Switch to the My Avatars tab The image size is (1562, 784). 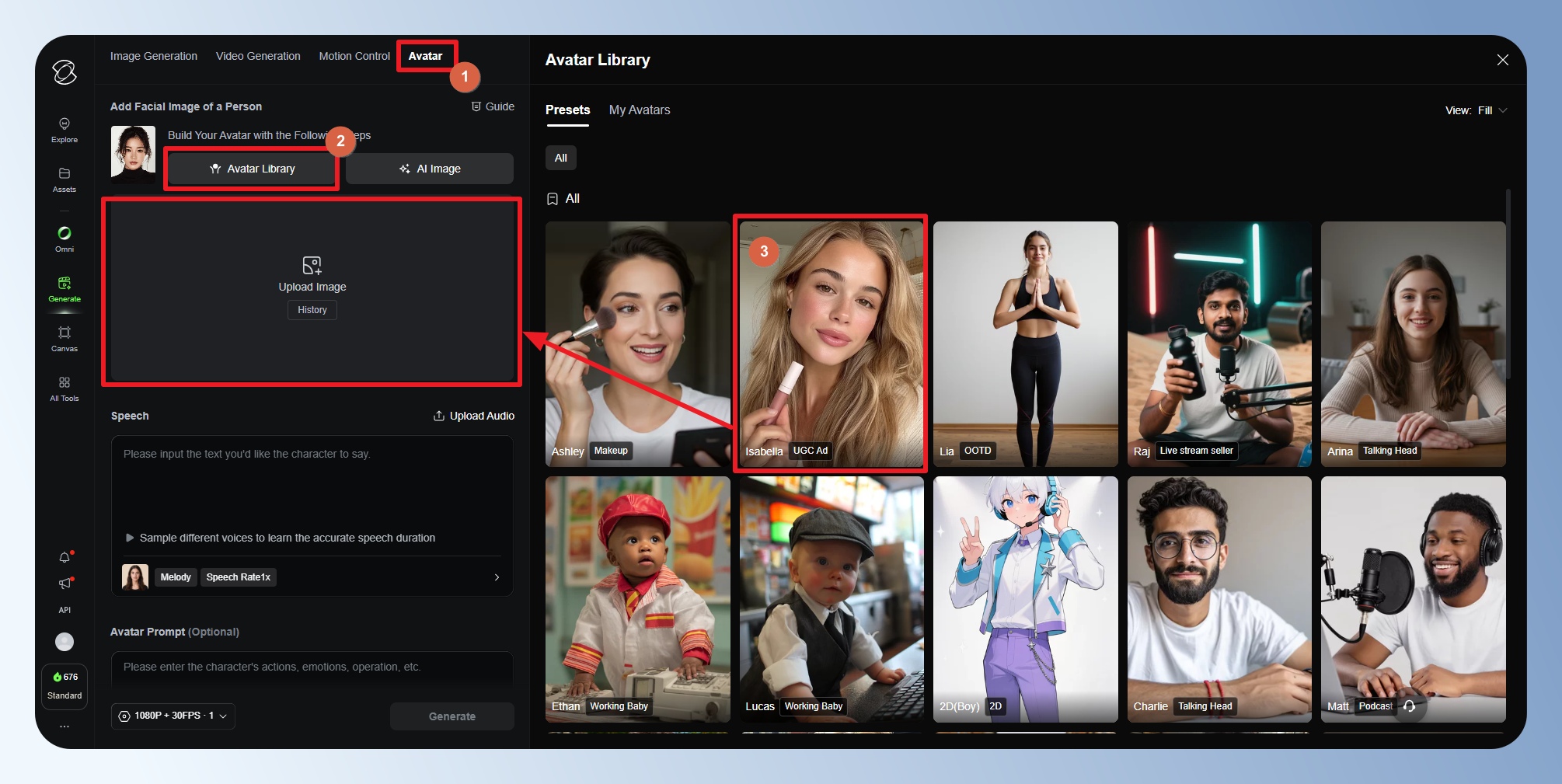click(639, 110)
